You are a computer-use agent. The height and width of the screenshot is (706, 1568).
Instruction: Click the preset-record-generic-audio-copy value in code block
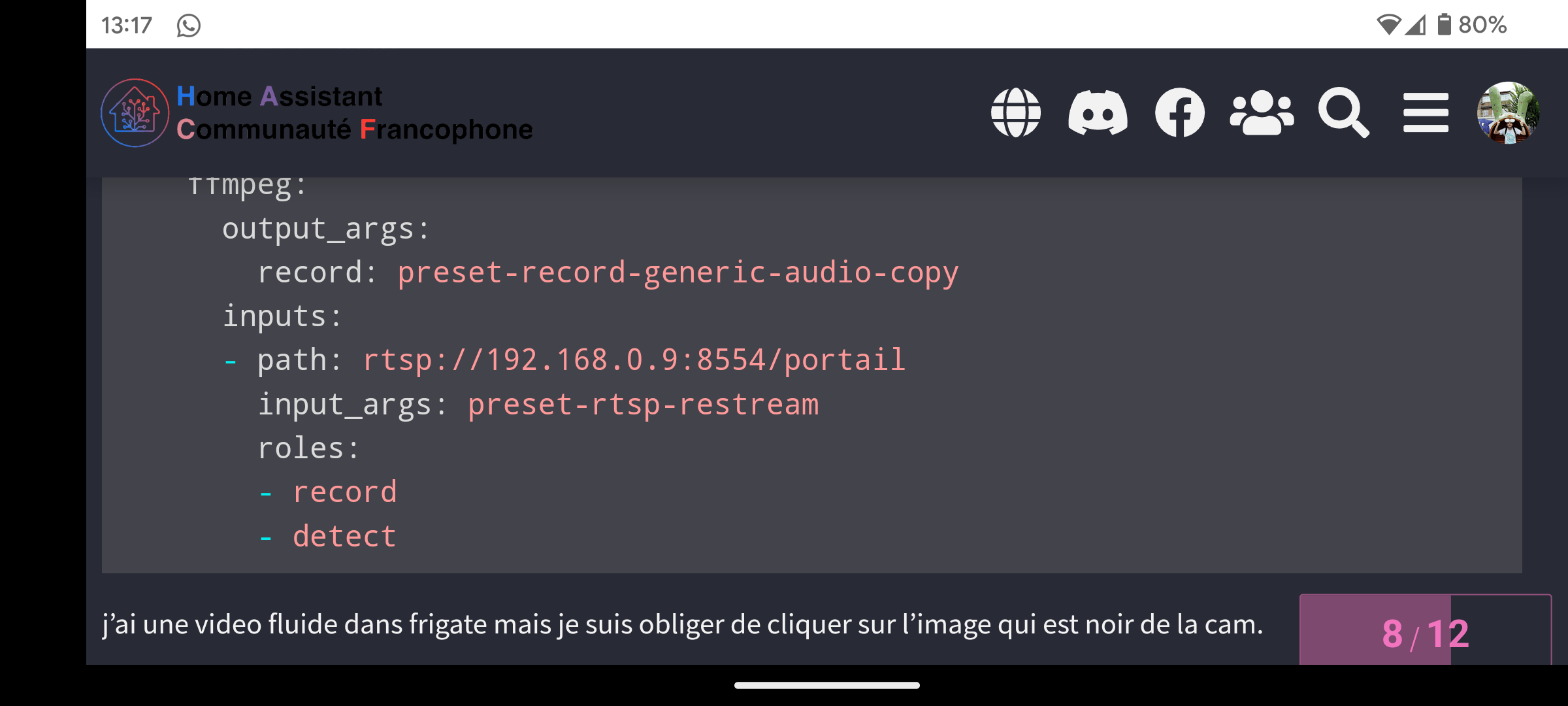point(678,273)
